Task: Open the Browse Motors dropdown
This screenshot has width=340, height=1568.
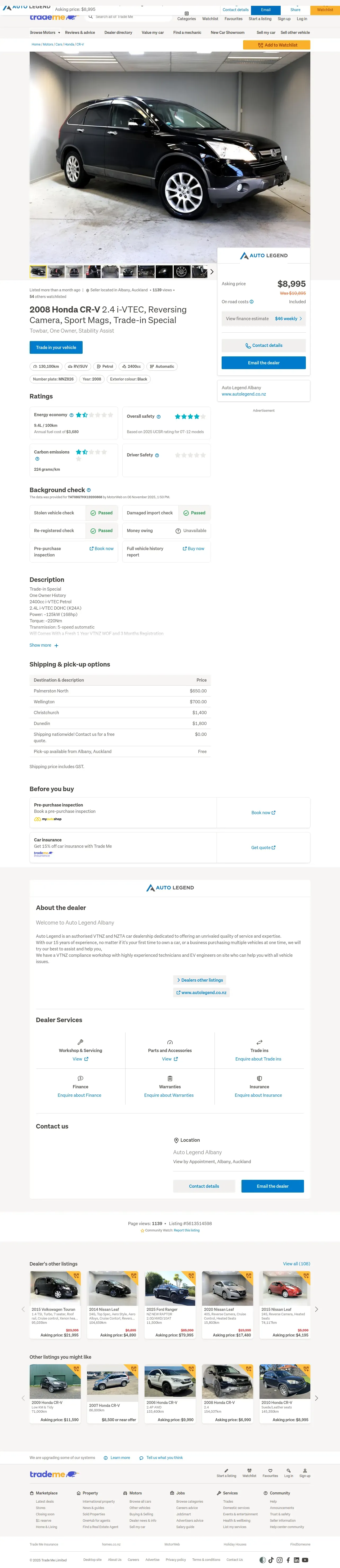Action: pyautogui.click(x=44, y=32)
